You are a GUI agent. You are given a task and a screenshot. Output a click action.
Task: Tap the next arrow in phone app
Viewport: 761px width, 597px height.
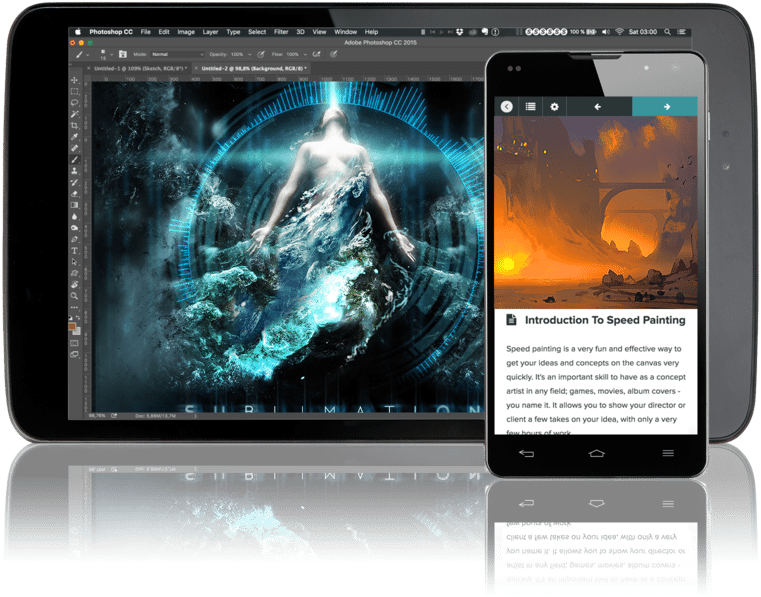(x=665, y=106)
